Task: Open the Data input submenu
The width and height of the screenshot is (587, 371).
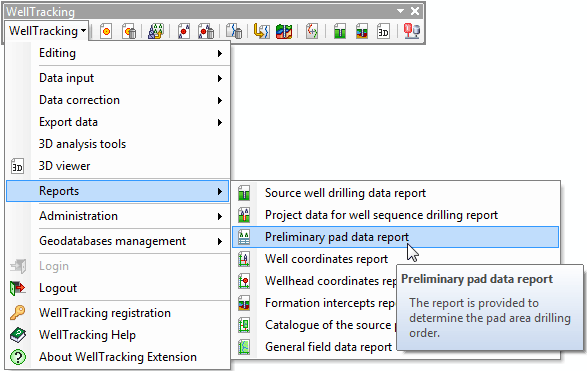Action: coord(118,78)
